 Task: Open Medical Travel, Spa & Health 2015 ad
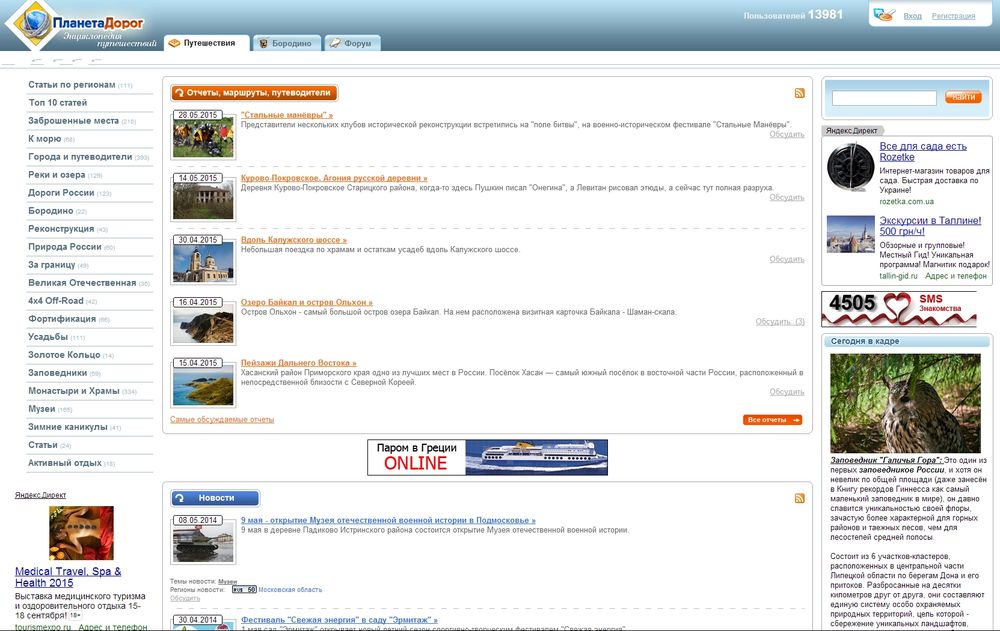coord(68,577)
